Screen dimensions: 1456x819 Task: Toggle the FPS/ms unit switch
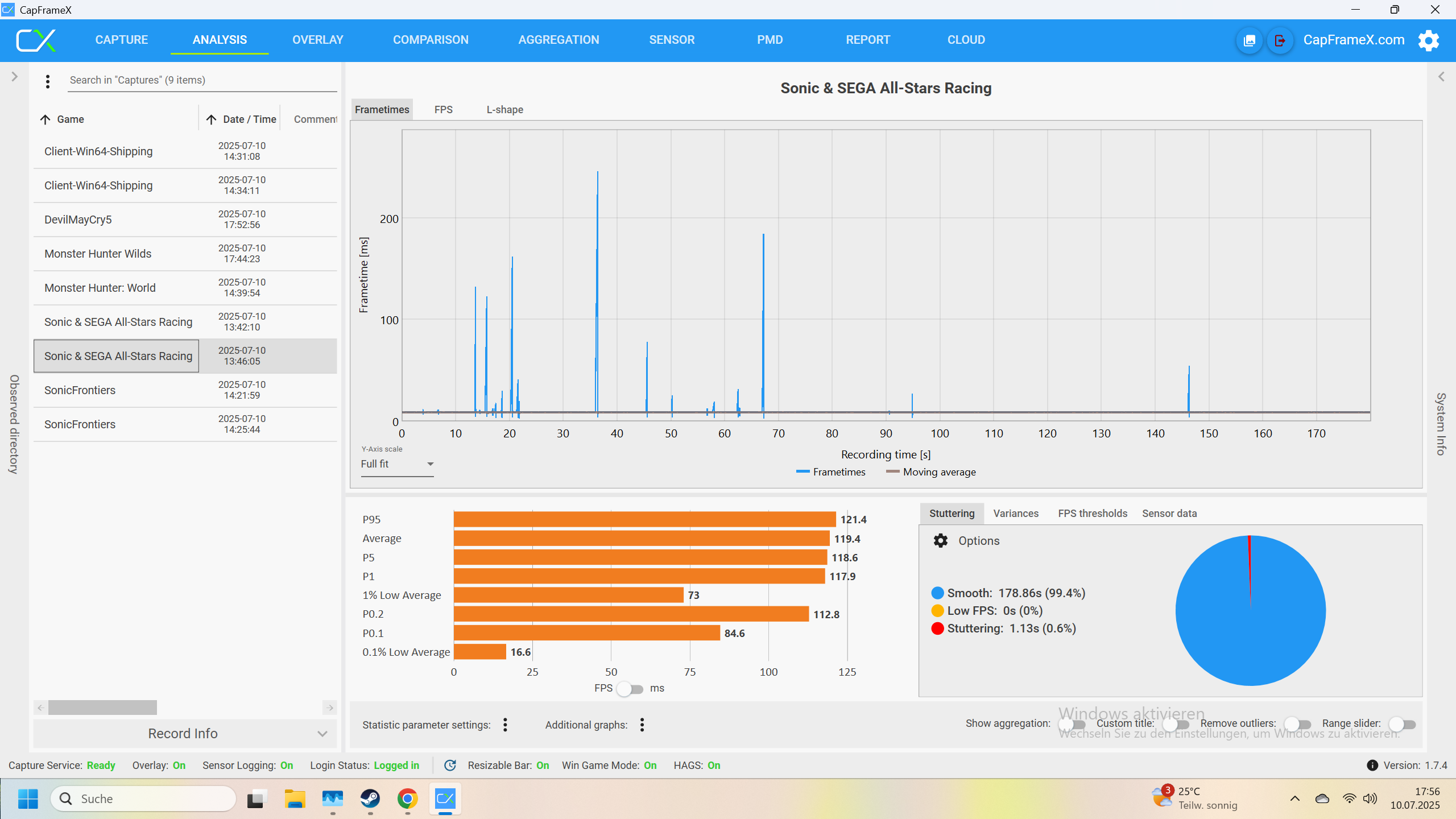(x=630, y=689)
